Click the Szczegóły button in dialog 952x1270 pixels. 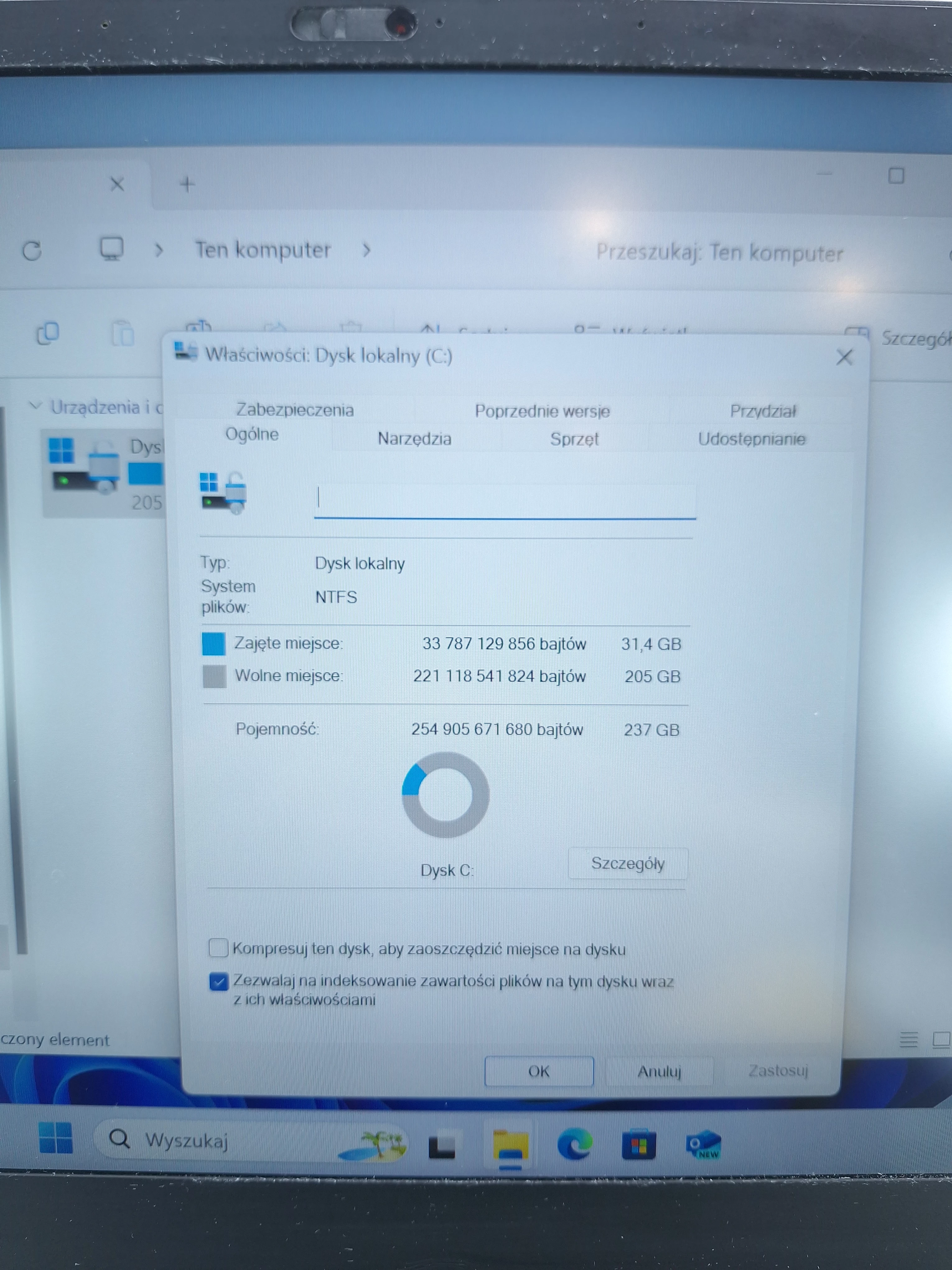628,863
